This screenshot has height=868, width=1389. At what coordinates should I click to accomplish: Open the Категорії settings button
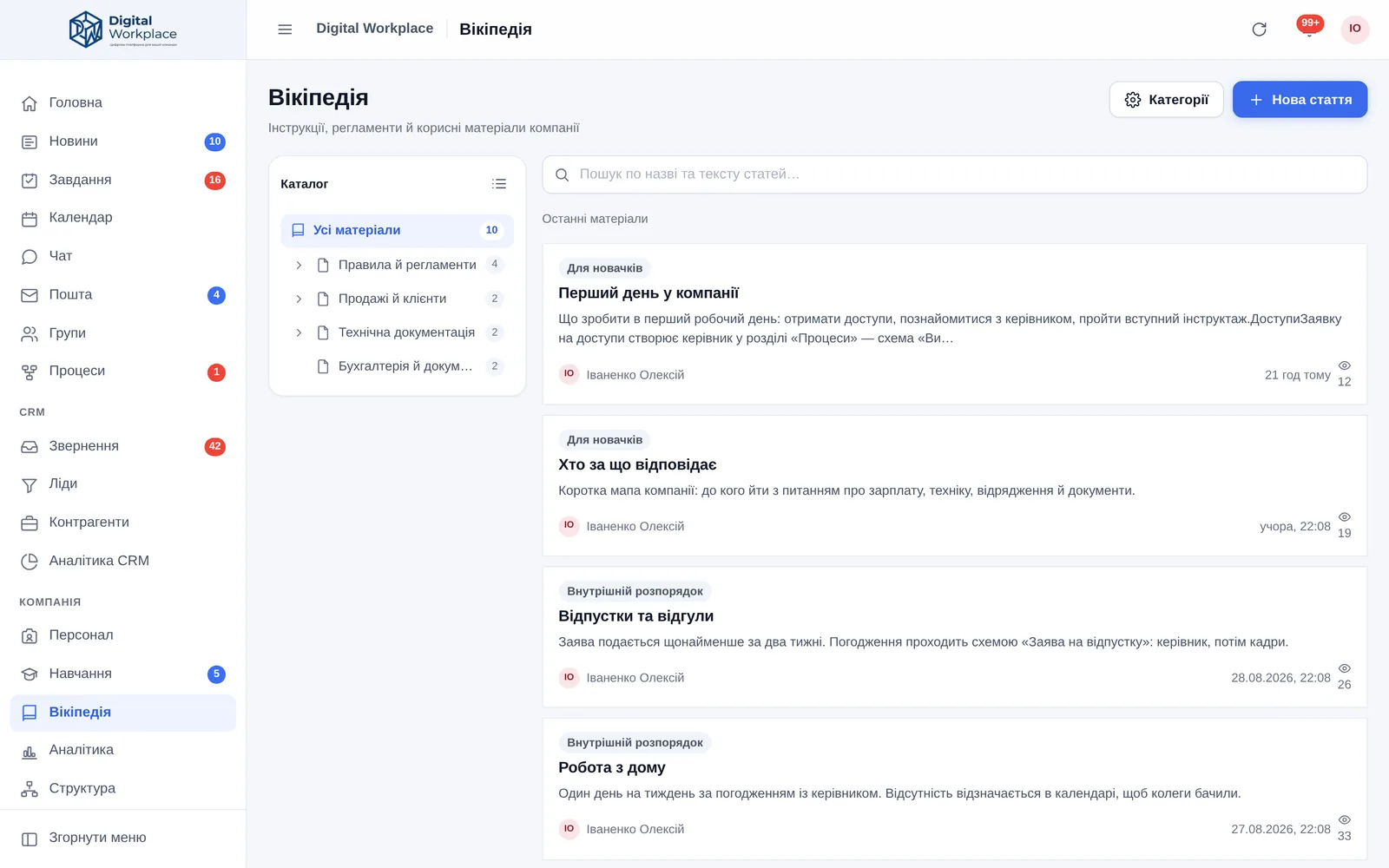point(1166,100)
